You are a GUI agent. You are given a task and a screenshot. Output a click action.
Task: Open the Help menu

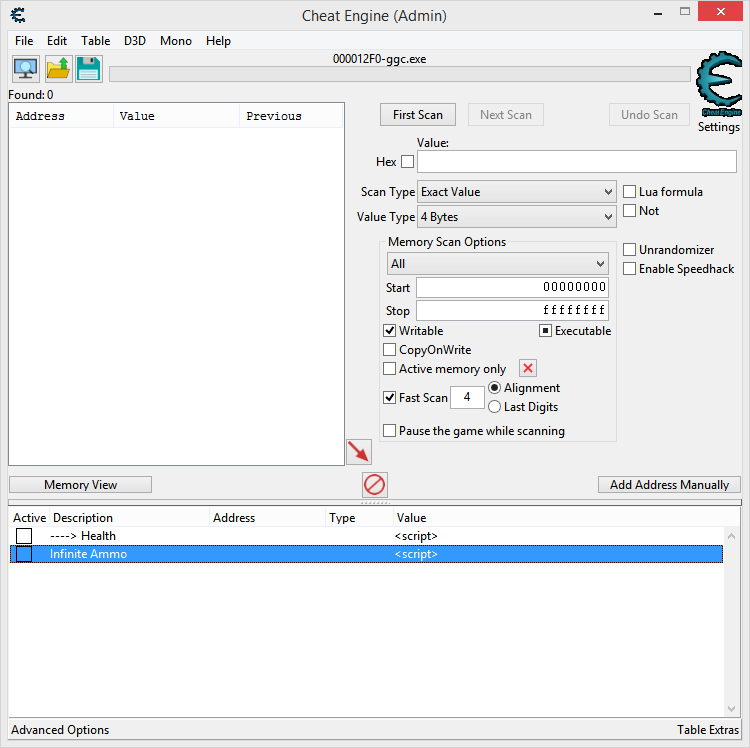click(218, 41)
